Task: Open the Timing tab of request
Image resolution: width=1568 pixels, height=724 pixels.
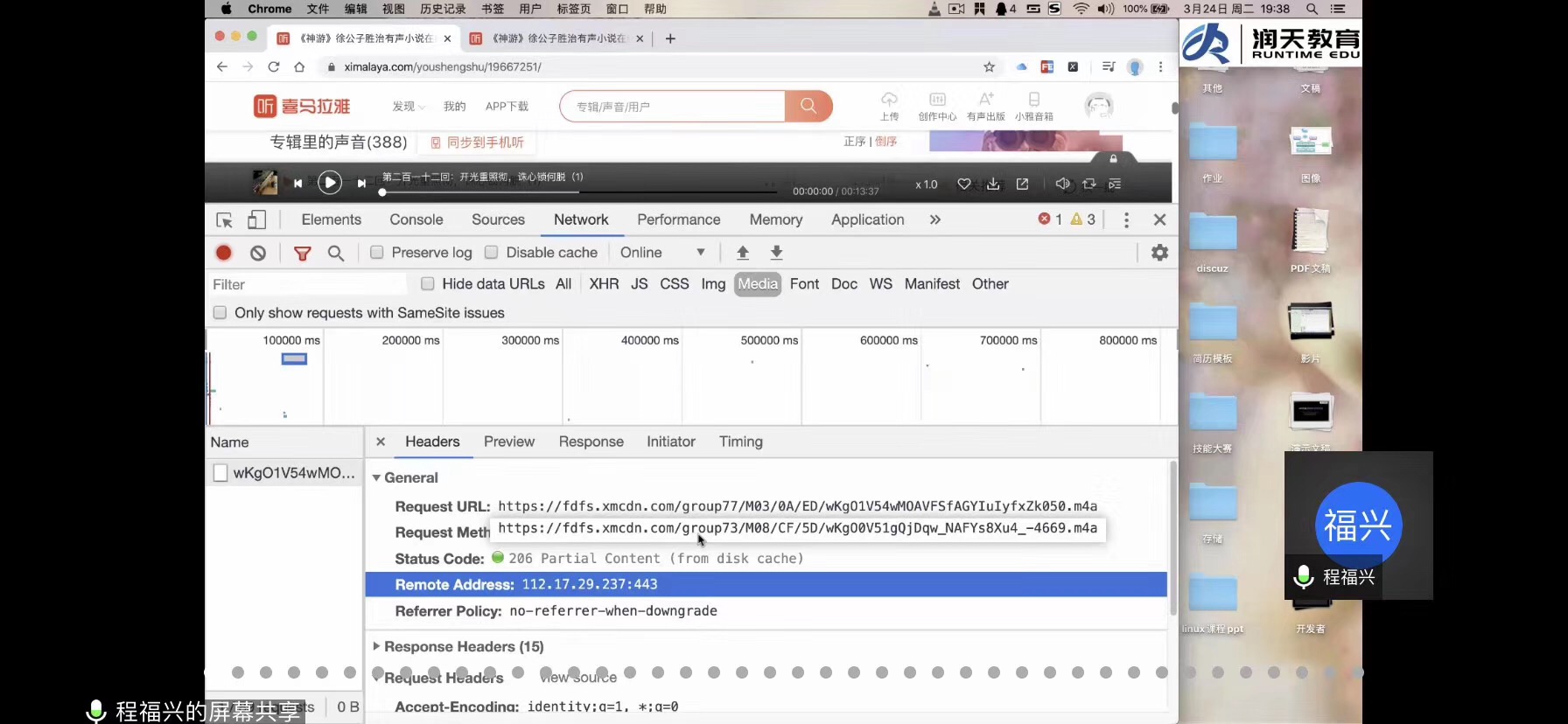Action: tap(740, 442)
